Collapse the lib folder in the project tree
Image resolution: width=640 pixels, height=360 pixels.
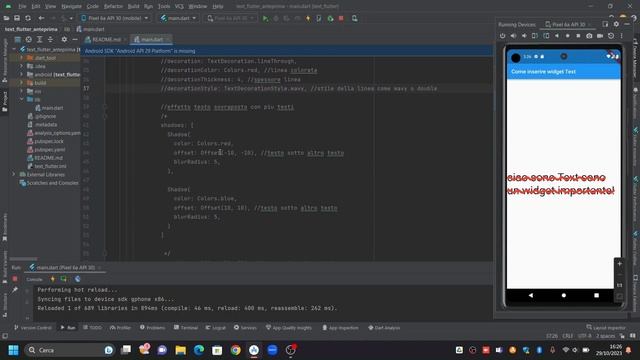click(22, 99)
